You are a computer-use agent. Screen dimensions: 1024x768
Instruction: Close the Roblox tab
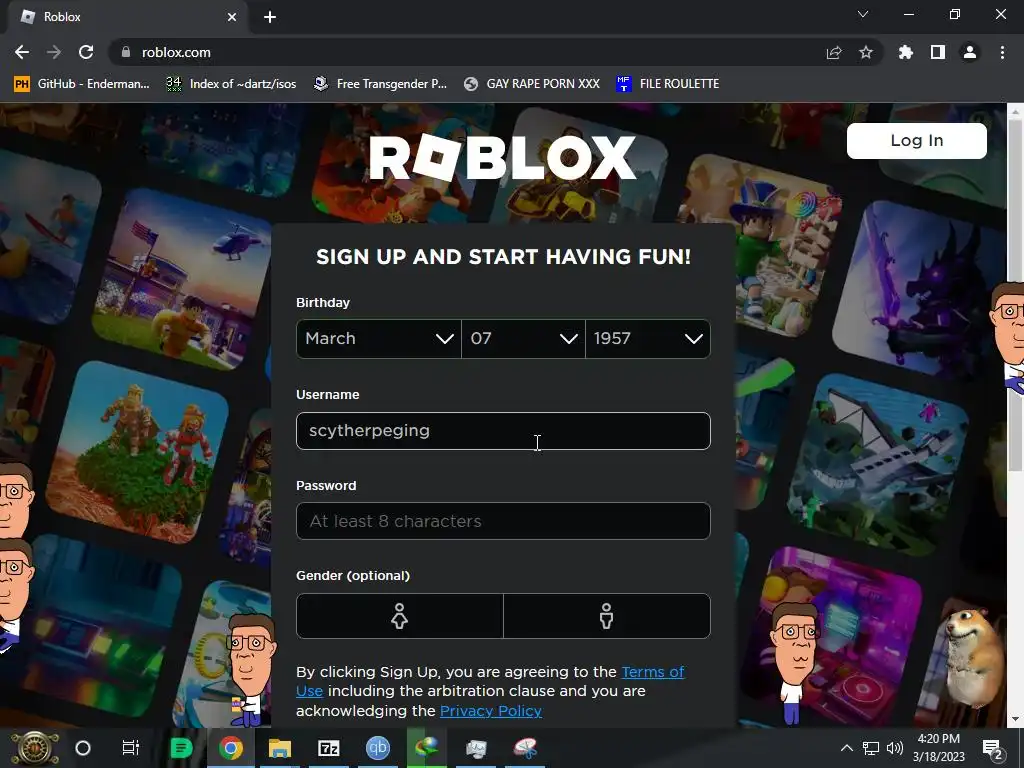(232, 17)
